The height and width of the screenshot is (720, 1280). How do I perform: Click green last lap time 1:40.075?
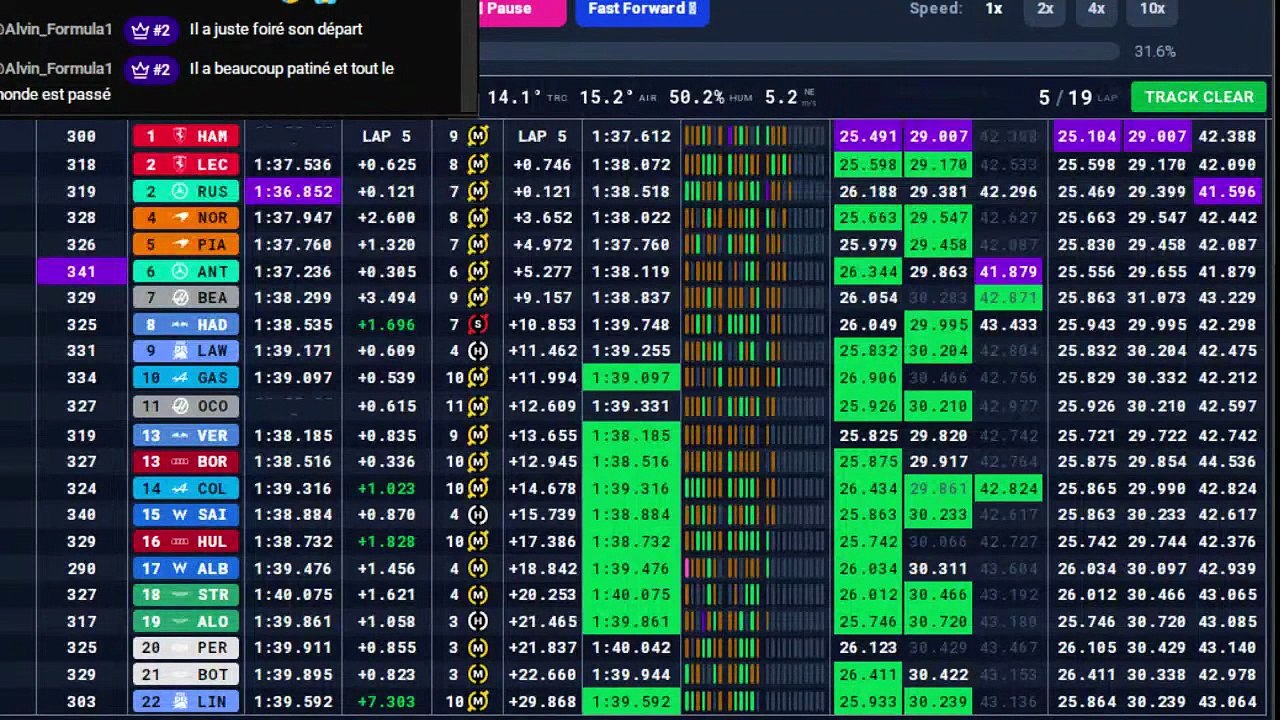click(631, 594)
